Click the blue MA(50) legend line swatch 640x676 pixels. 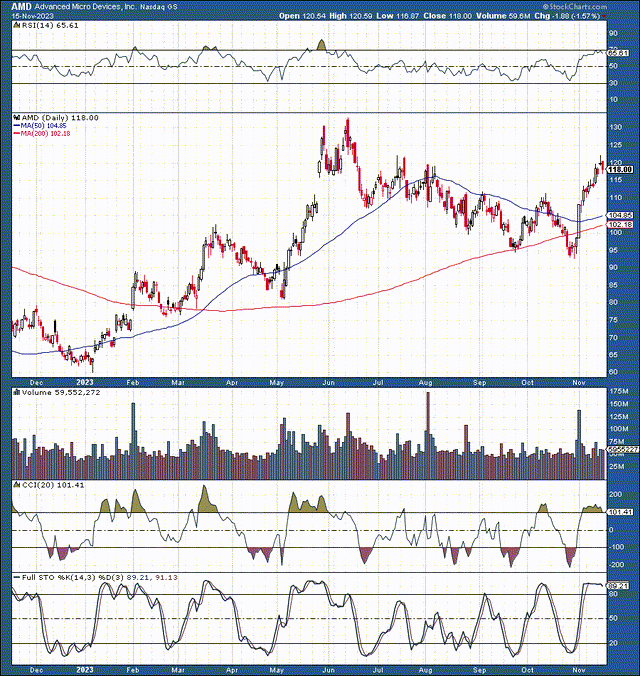(17, 125)
